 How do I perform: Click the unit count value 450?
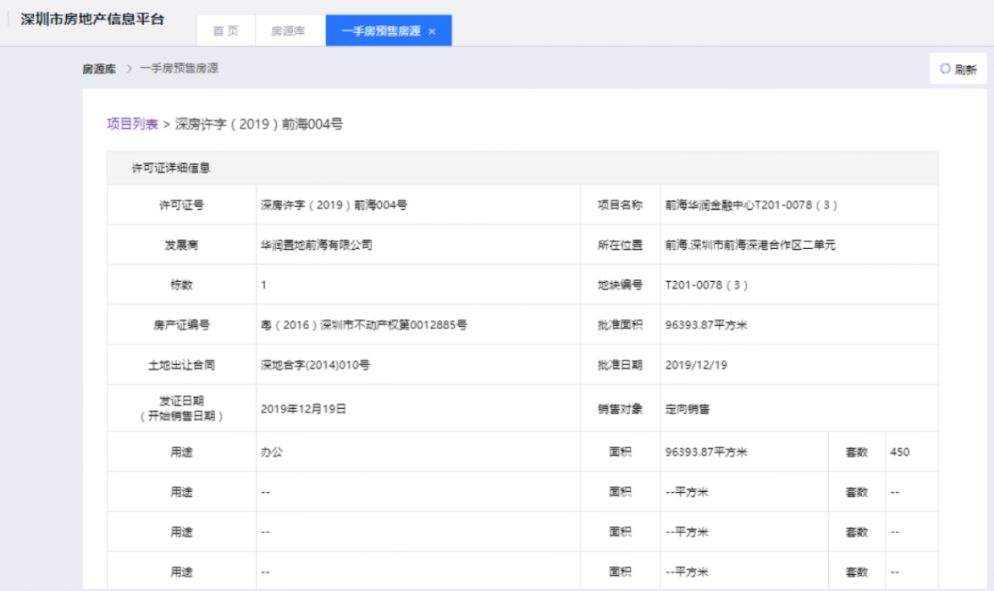click(x=899, y=452)
